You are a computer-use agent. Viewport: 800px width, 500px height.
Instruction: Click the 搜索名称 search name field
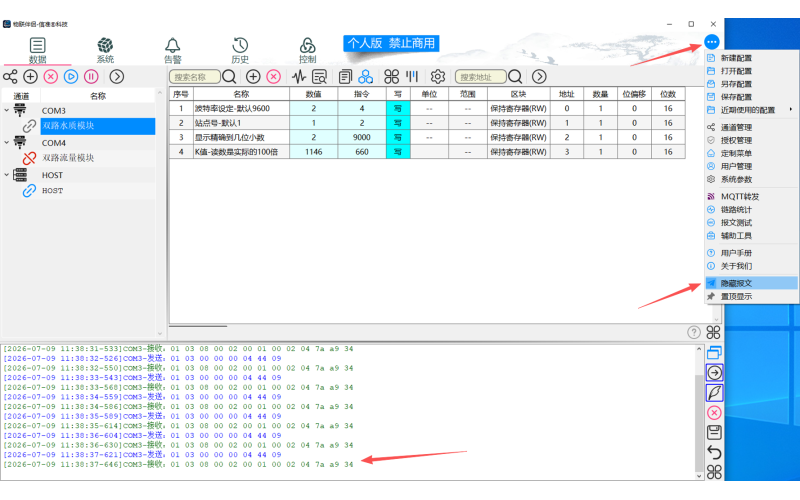[x=194, y=77]
